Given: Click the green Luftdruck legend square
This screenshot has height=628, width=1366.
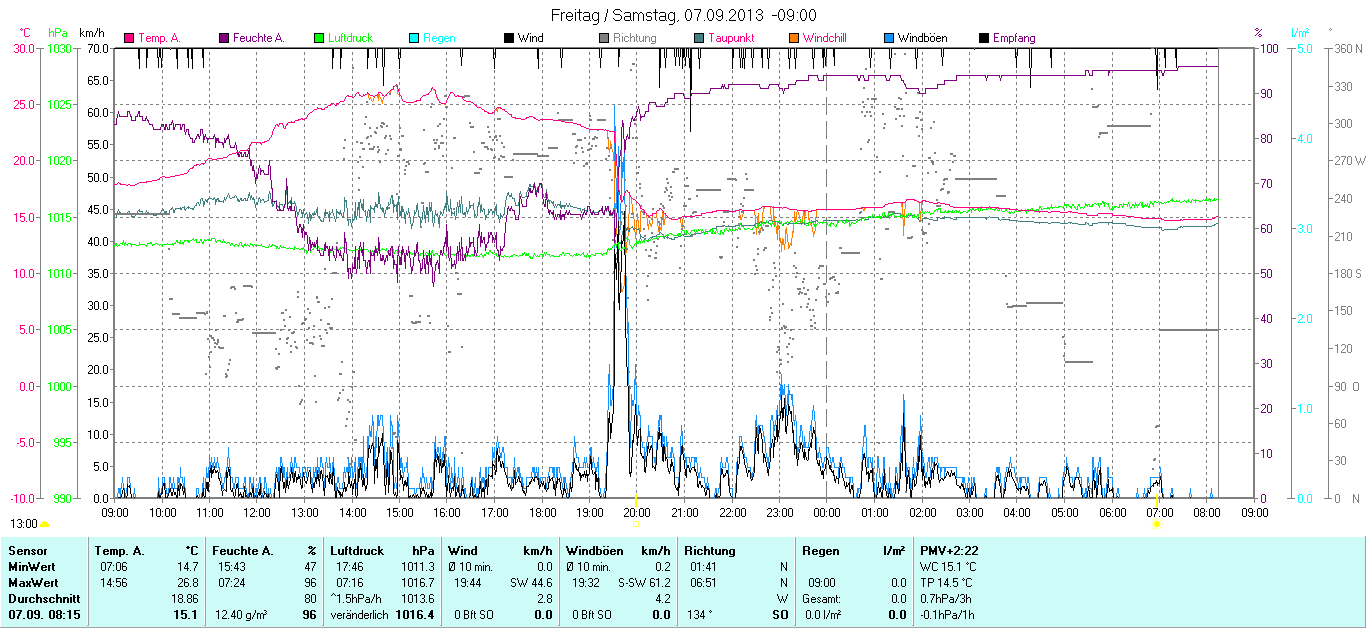Looking at the screenshot, I should [x=319, y=38].
